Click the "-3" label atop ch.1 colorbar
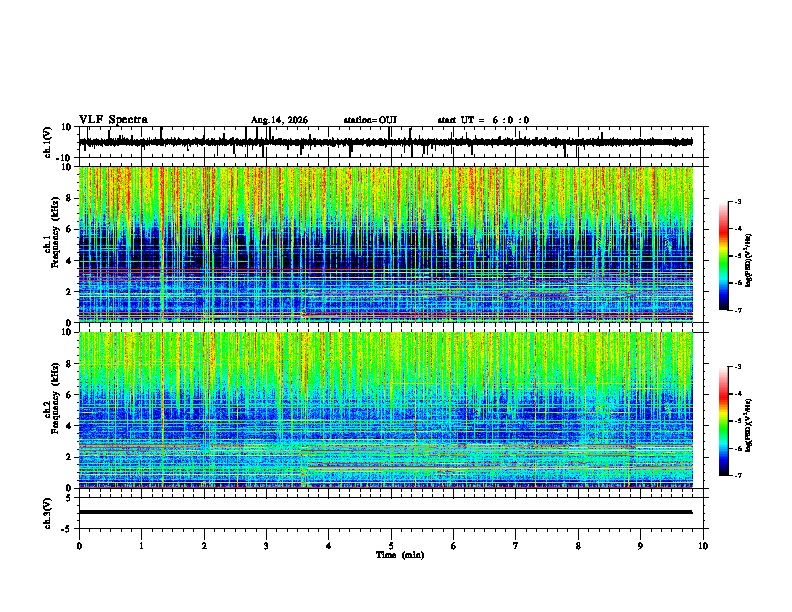792x612 pixels. coord(738,201)
